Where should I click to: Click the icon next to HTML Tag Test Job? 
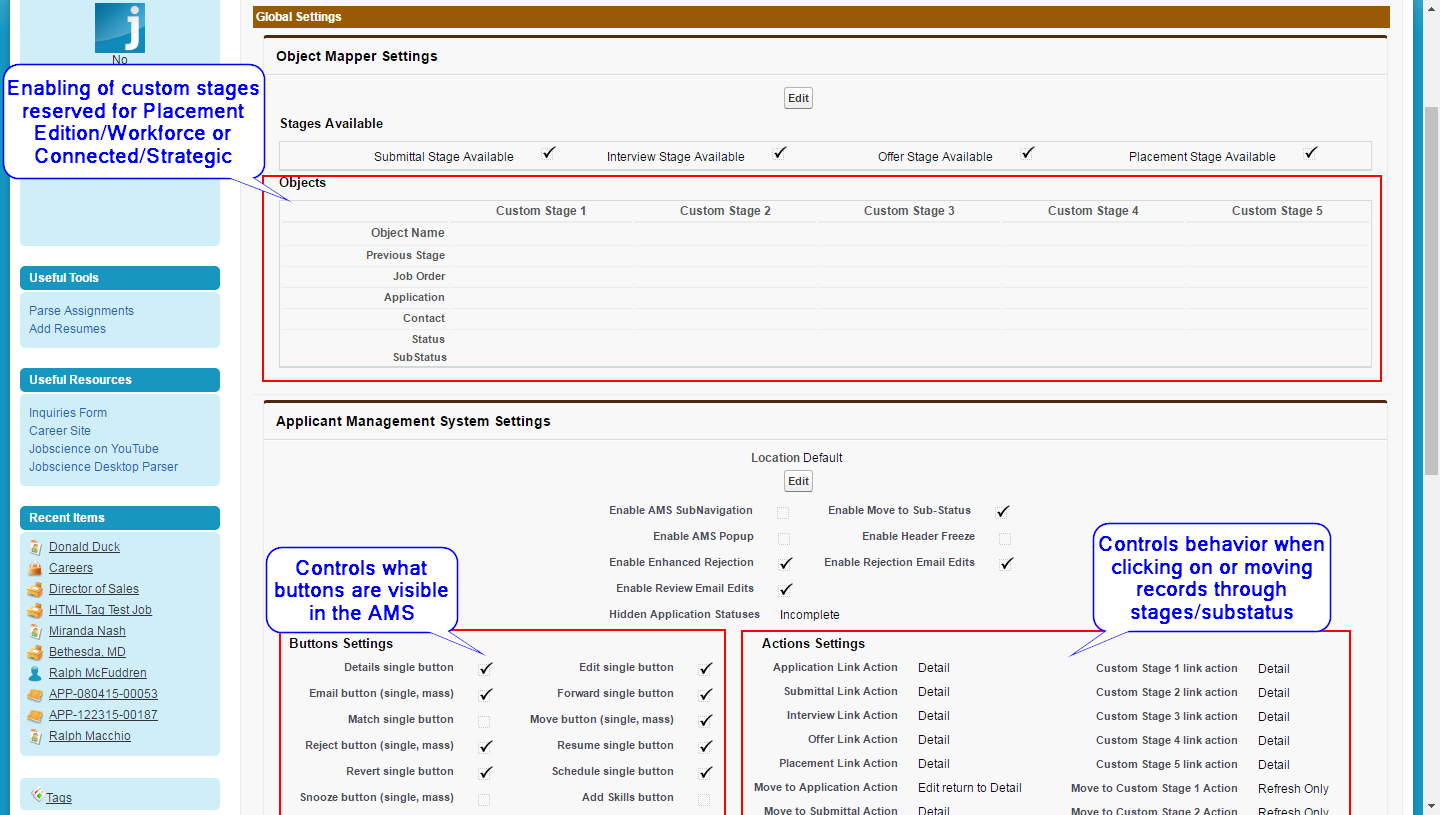tap(34, 609)
